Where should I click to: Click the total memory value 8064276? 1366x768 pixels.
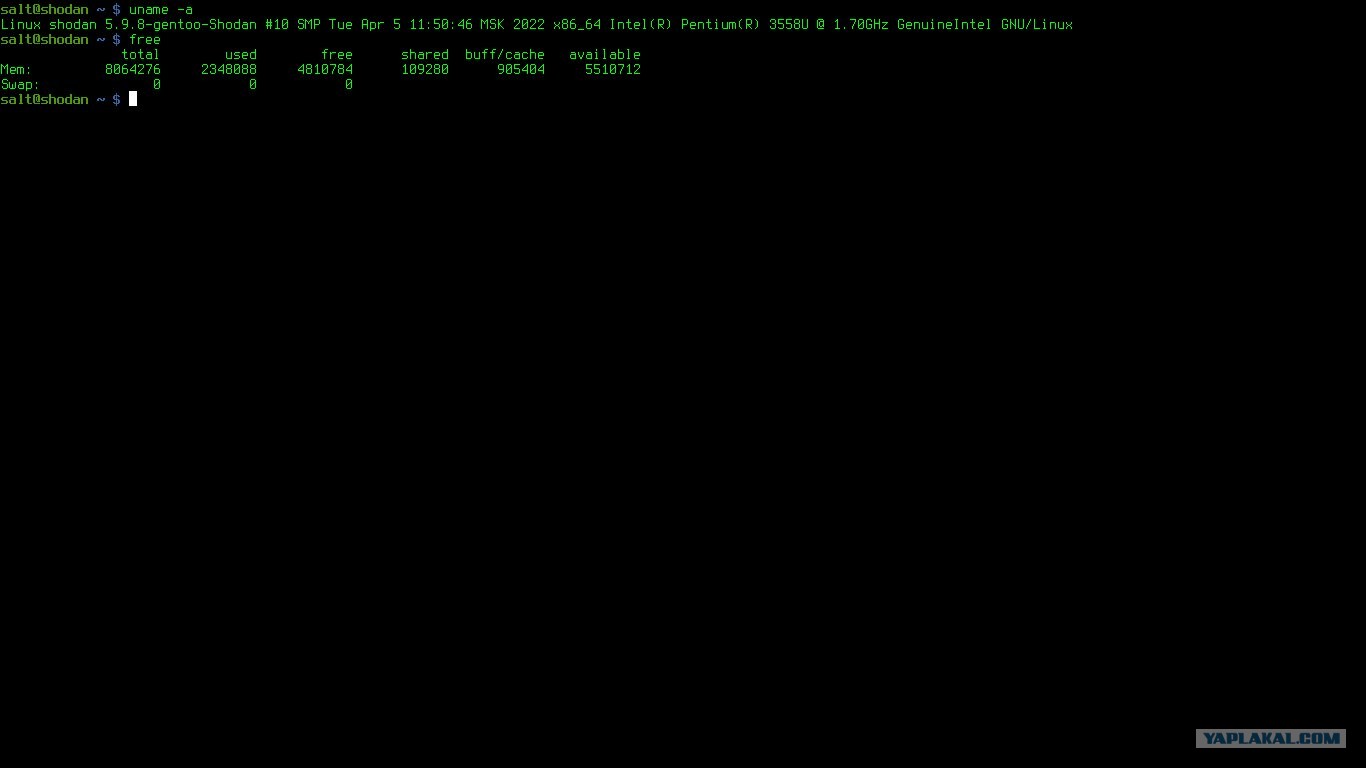click(x=133, y=69)
